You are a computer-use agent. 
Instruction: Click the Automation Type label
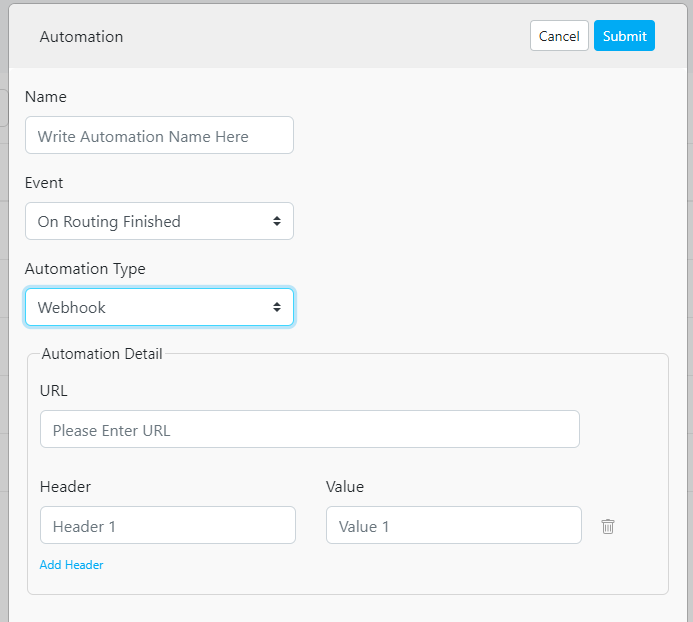85,269
